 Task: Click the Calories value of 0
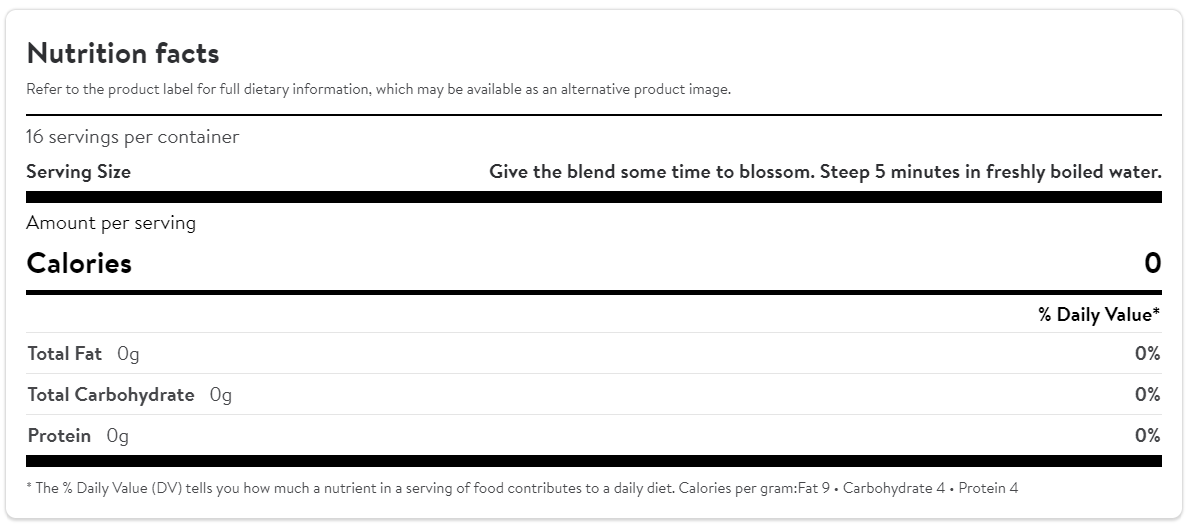[1152, 264]
